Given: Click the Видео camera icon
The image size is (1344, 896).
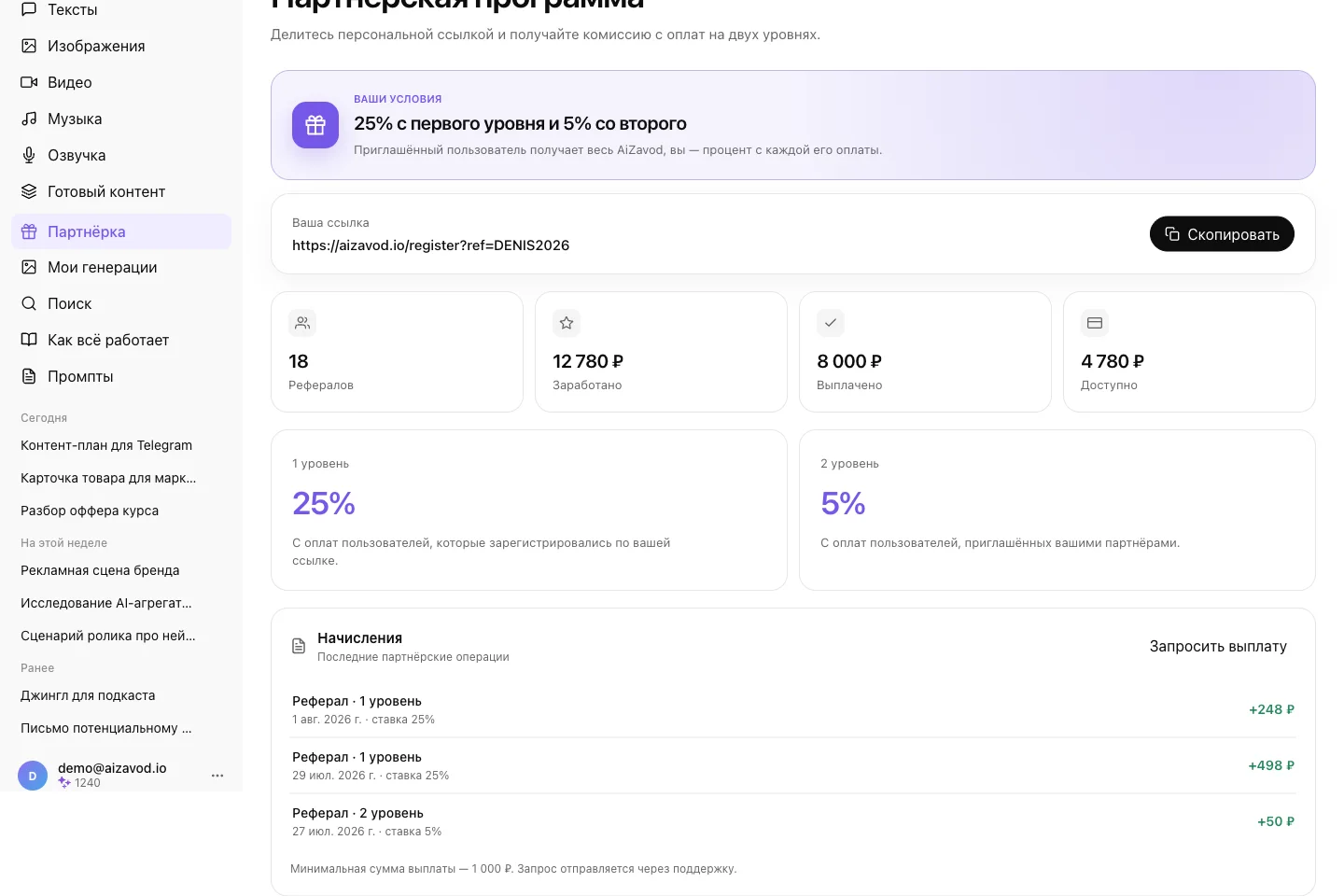Looking at the screenshot, I should tap(29, 82).
